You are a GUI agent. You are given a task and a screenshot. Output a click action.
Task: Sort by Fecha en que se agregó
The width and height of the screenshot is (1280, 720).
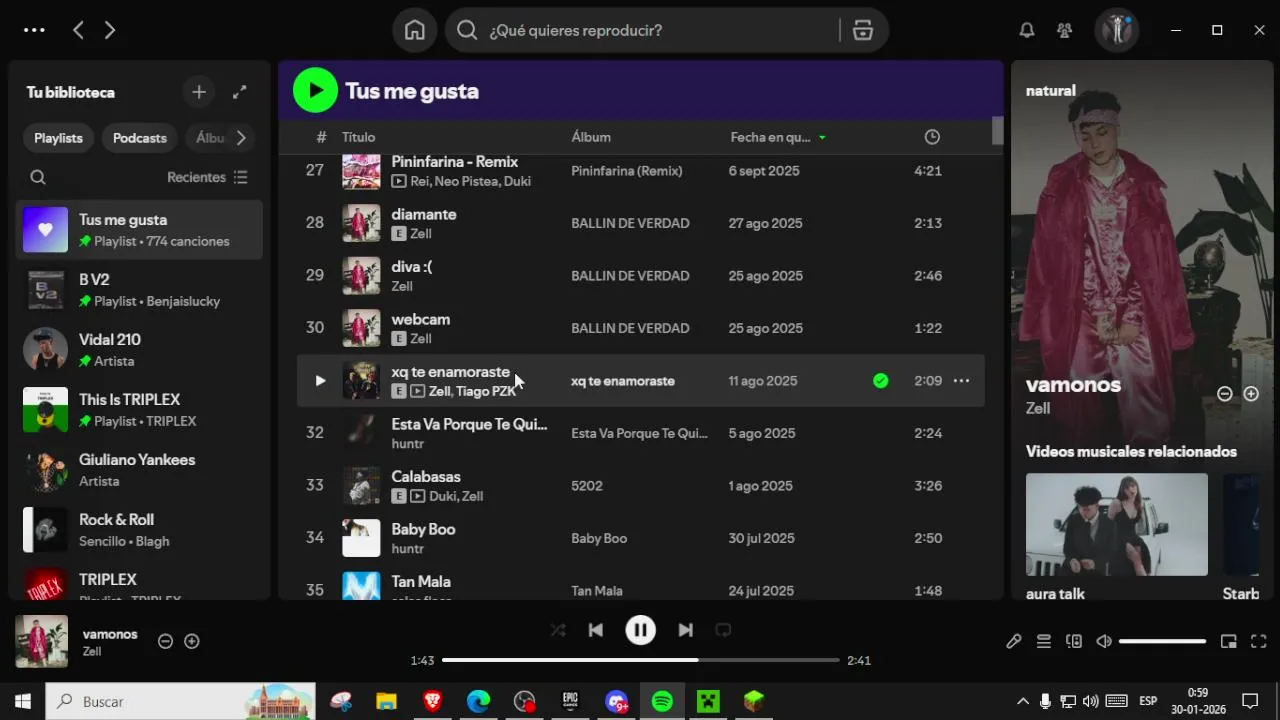point(778,137)
